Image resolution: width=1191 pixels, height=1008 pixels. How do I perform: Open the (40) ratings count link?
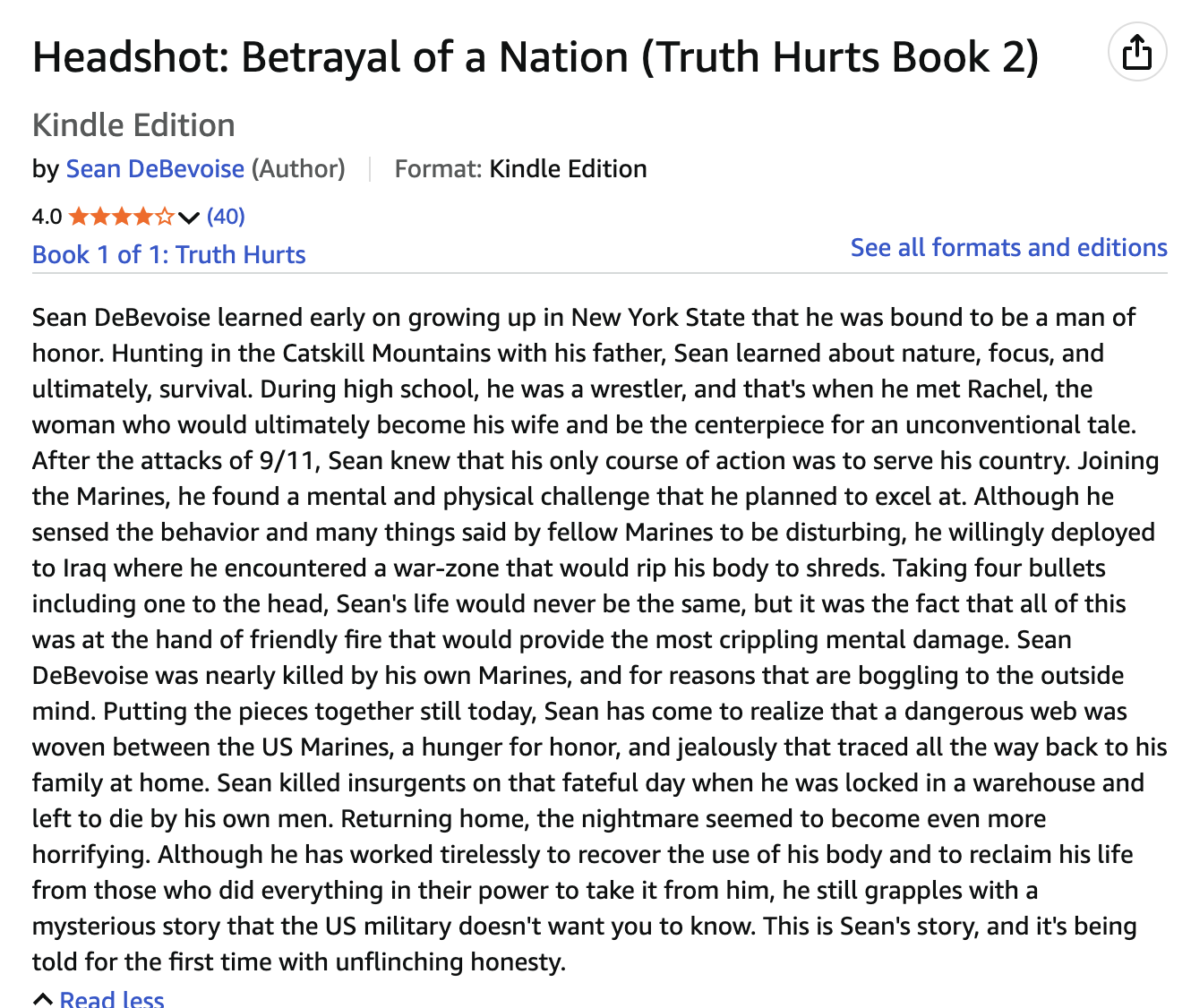(226, 216)
